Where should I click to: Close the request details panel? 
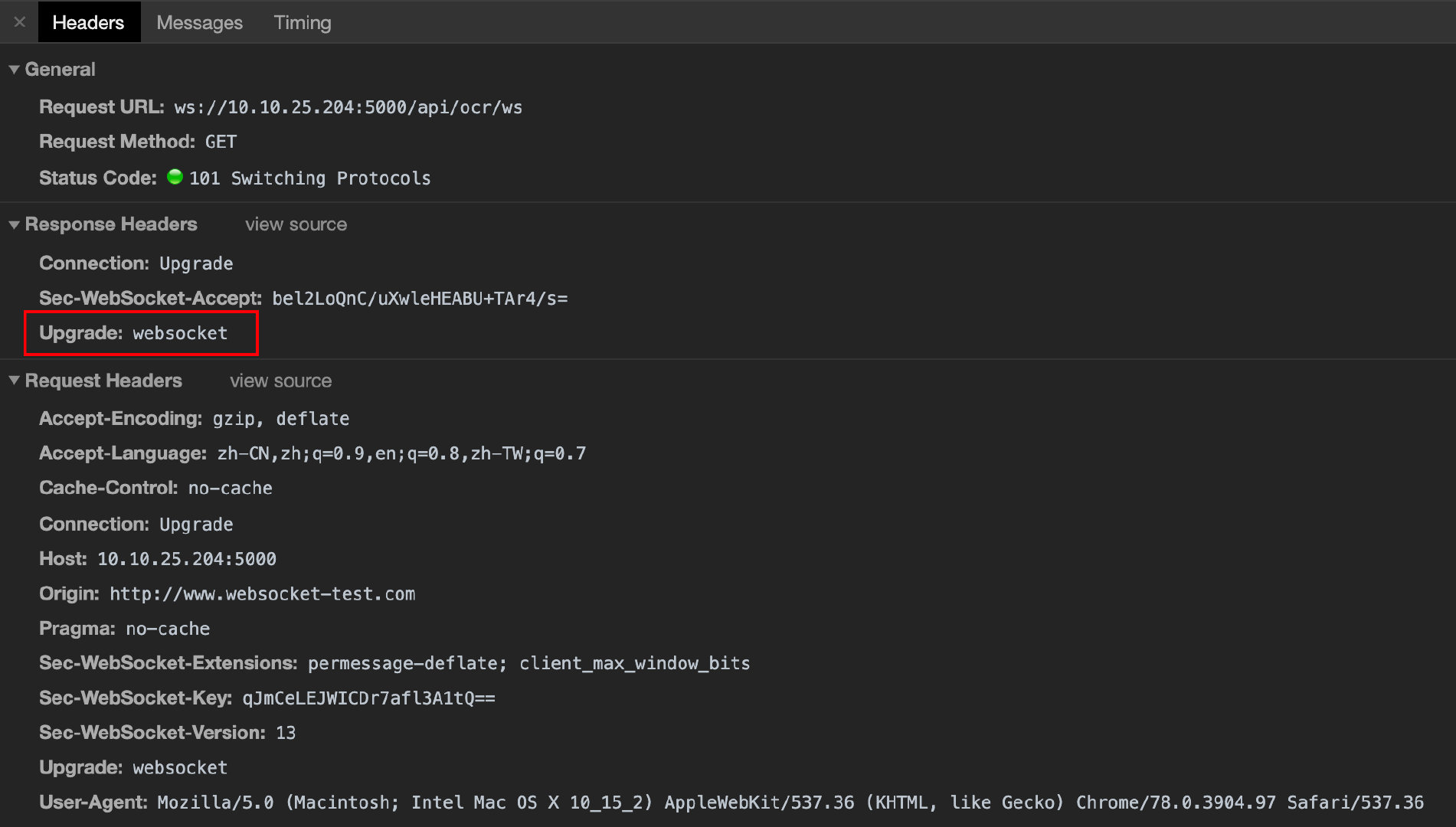[x=20, y=22]
